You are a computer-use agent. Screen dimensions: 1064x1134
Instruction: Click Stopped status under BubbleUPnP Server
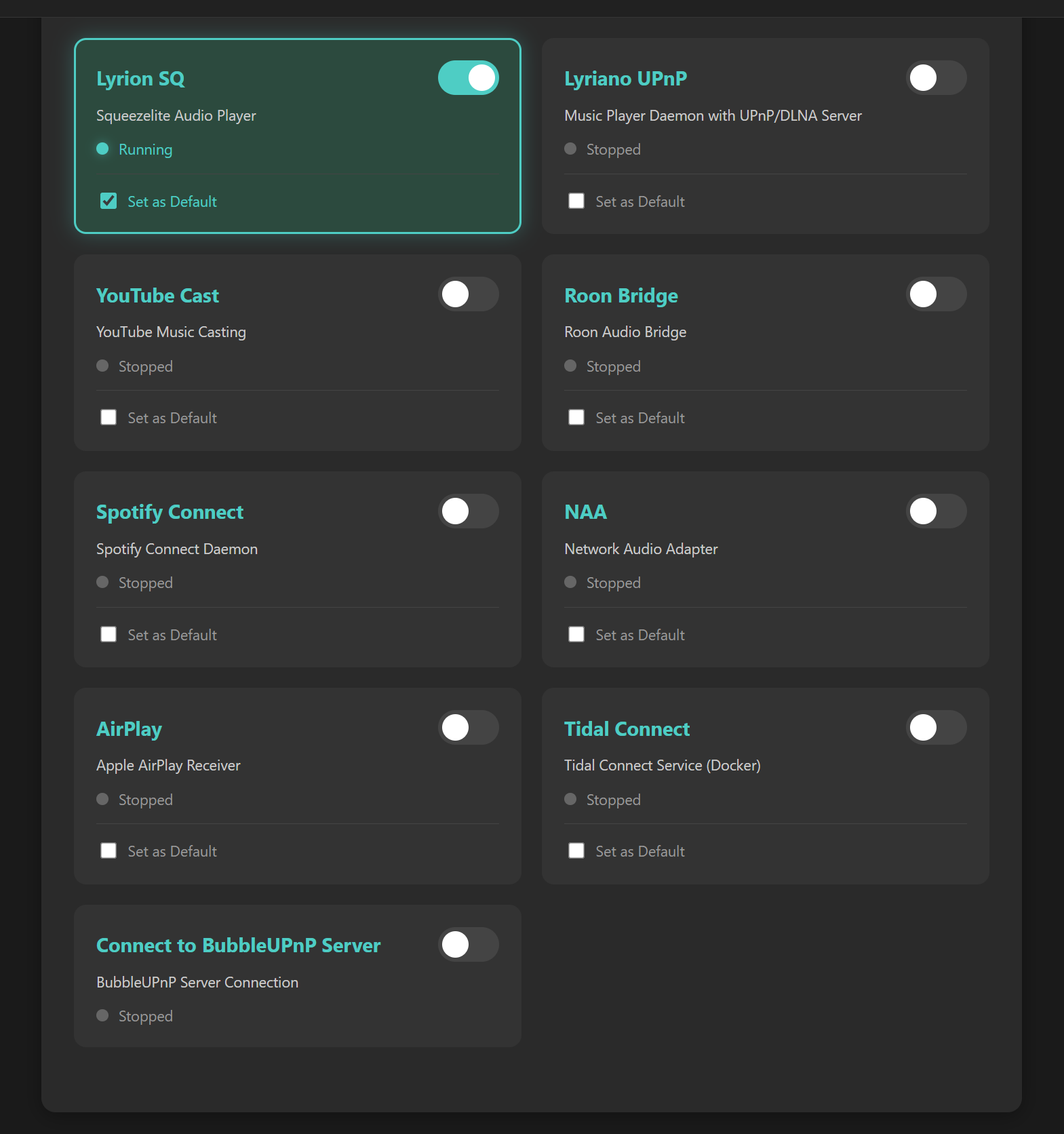click(x=146, y=1016)
